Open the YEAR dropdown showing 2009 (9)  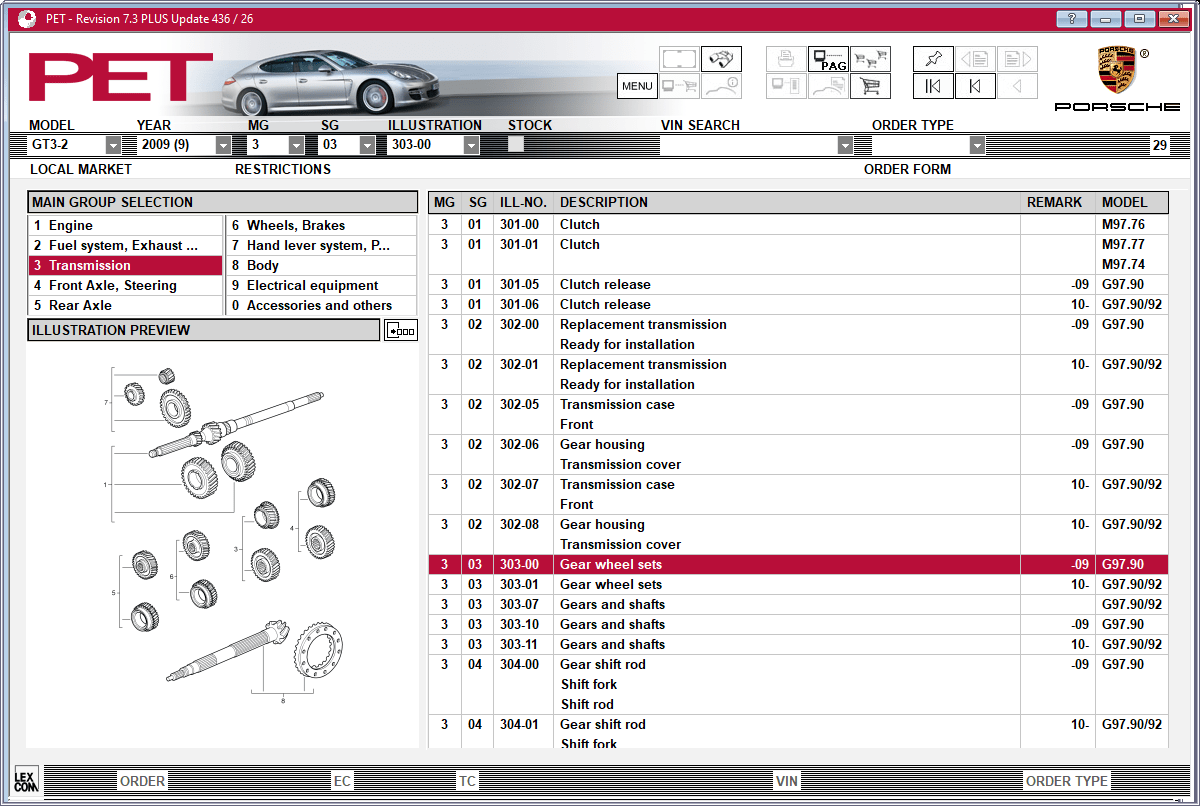pyautogui.click(x=223, y=145)
